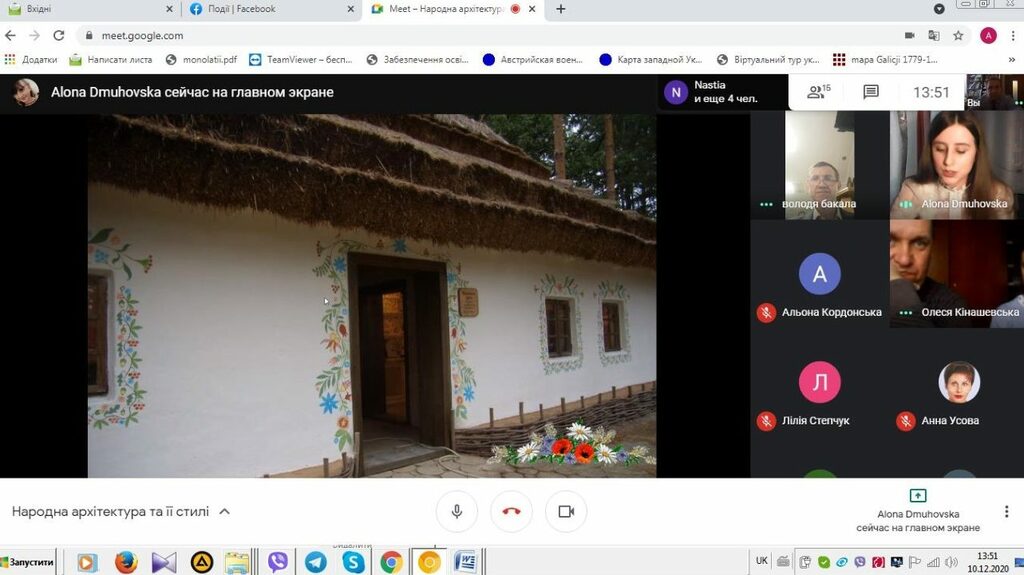Click the red hang up call button
The image size is (1024, 575).
[511, 511]
